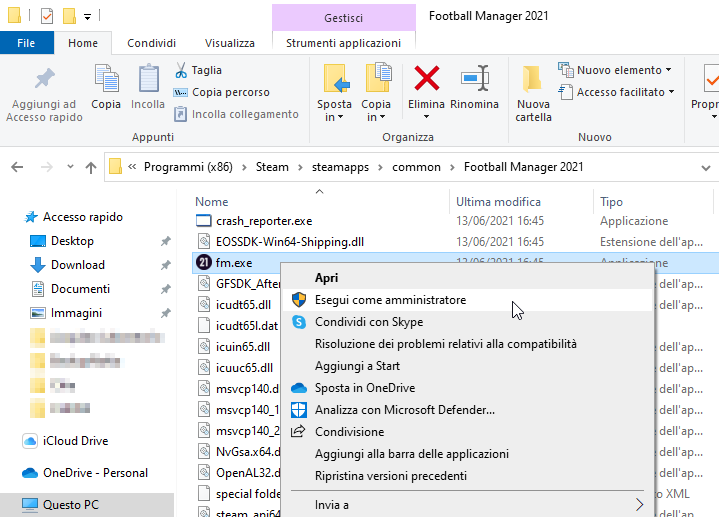Expand the Invia a submenu
Screen dimensions: 719x517
(467, 505)
